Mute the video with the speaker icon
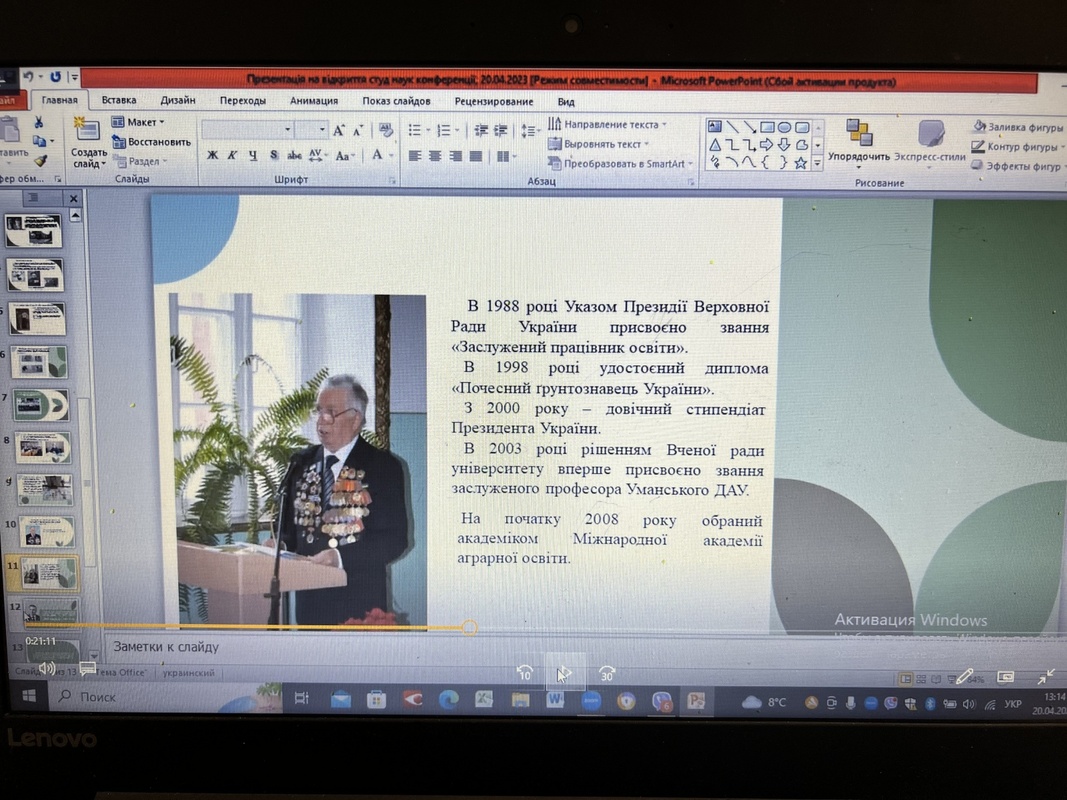 (47, 668)
